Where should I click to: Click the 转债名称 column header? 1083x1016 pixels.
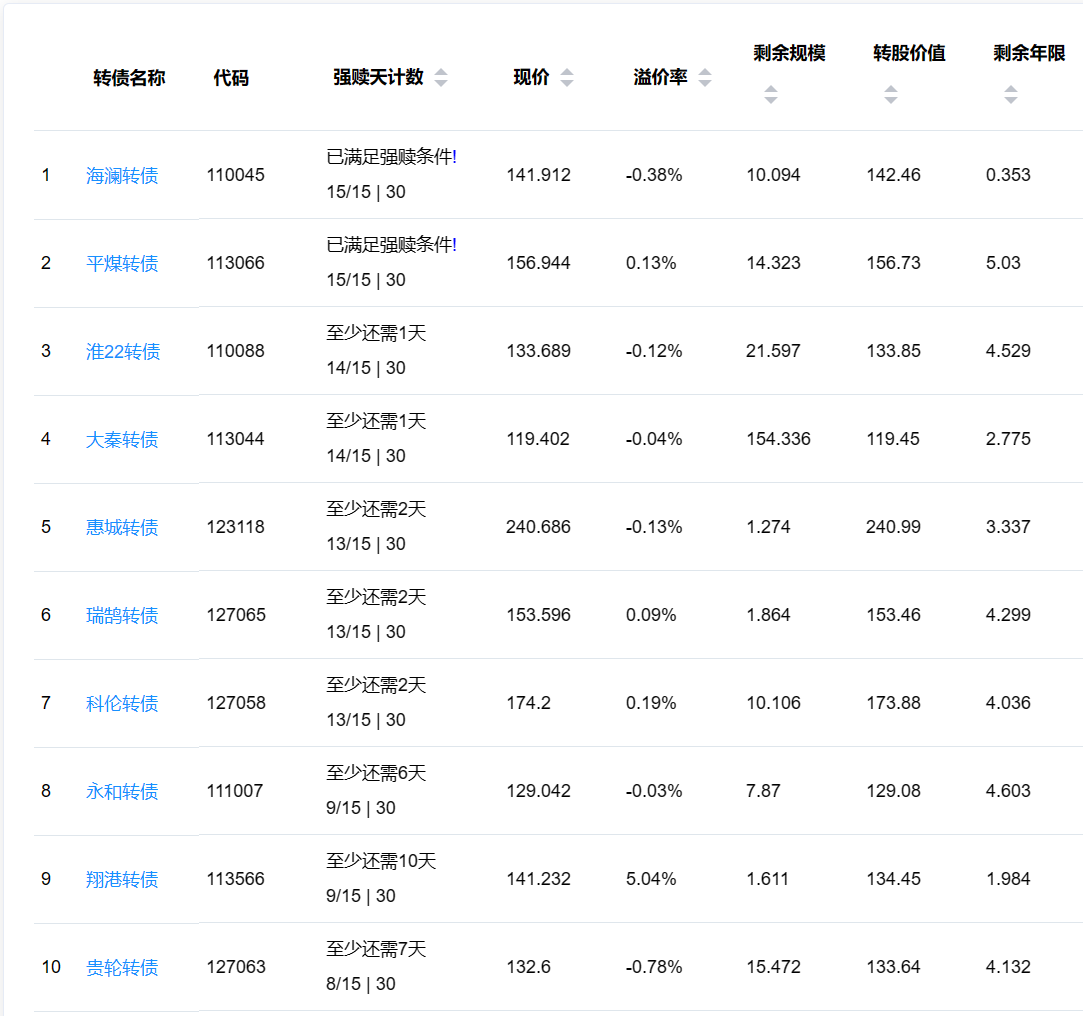point(129,78)
